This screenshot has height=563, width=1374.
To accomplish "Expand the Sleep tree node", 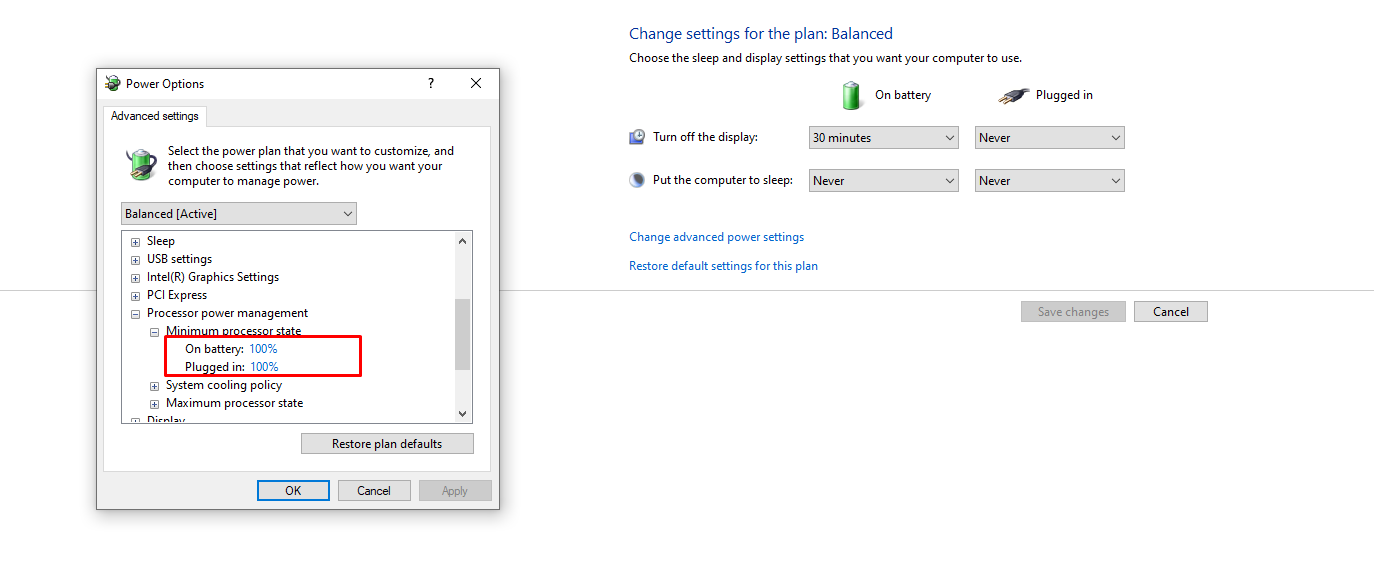I will [x=135, y=242].
